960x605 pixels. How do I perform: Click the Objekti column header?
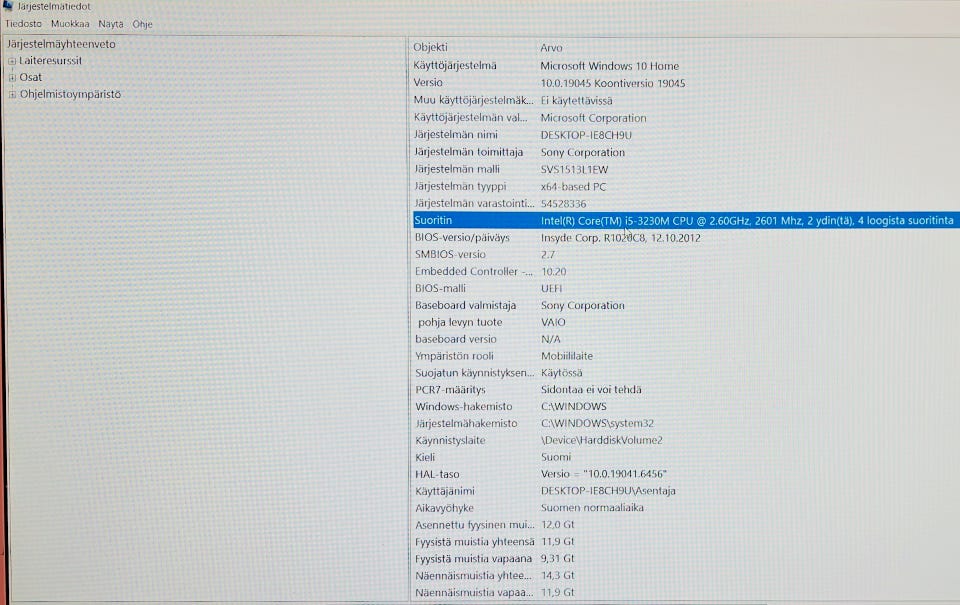click(430, 47)
